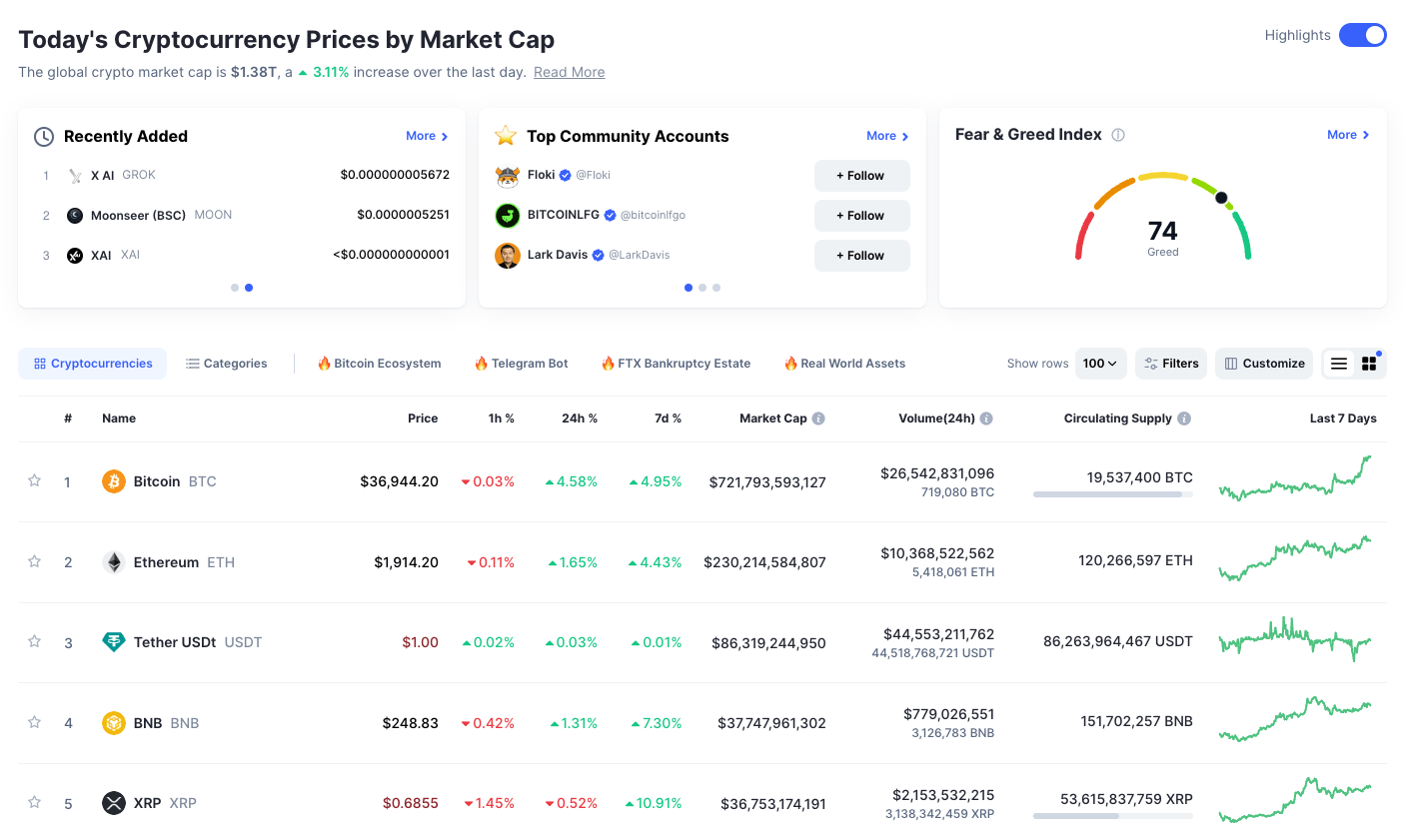
Task: Open the Bitcoin Ecosystem tab
Action: [379, 364]
